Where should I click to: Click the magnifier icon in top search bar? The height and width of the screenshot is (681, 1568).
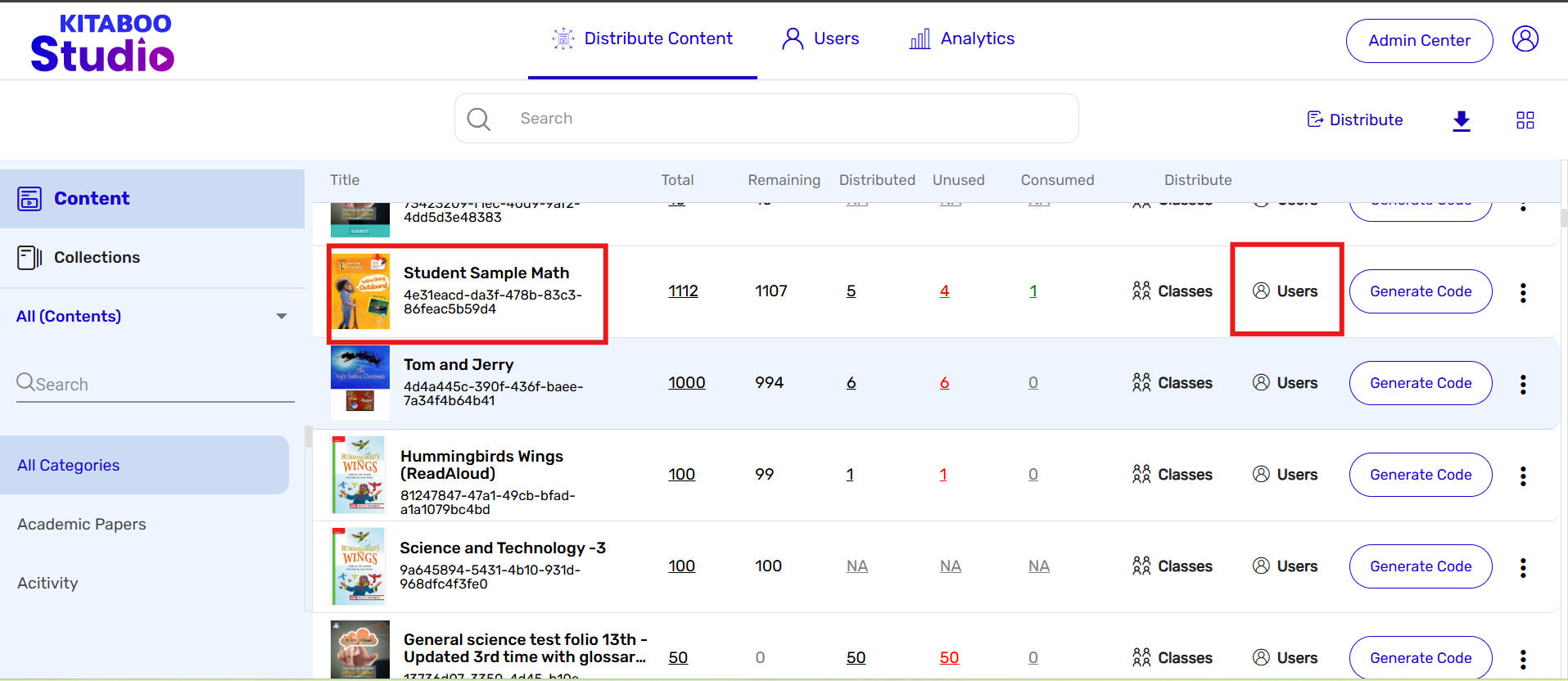coord(479,120)
